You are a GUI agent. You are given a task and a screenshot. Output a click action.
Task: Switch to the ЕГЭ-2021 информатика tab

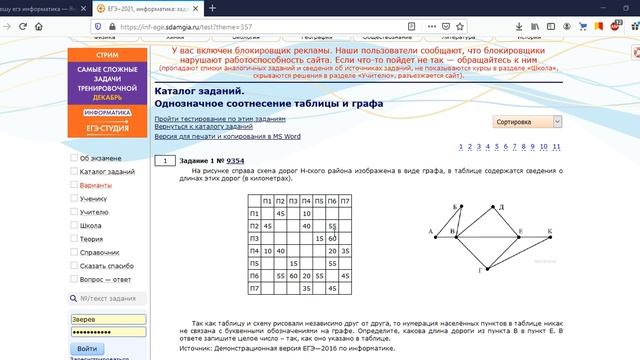pos(148,9)
